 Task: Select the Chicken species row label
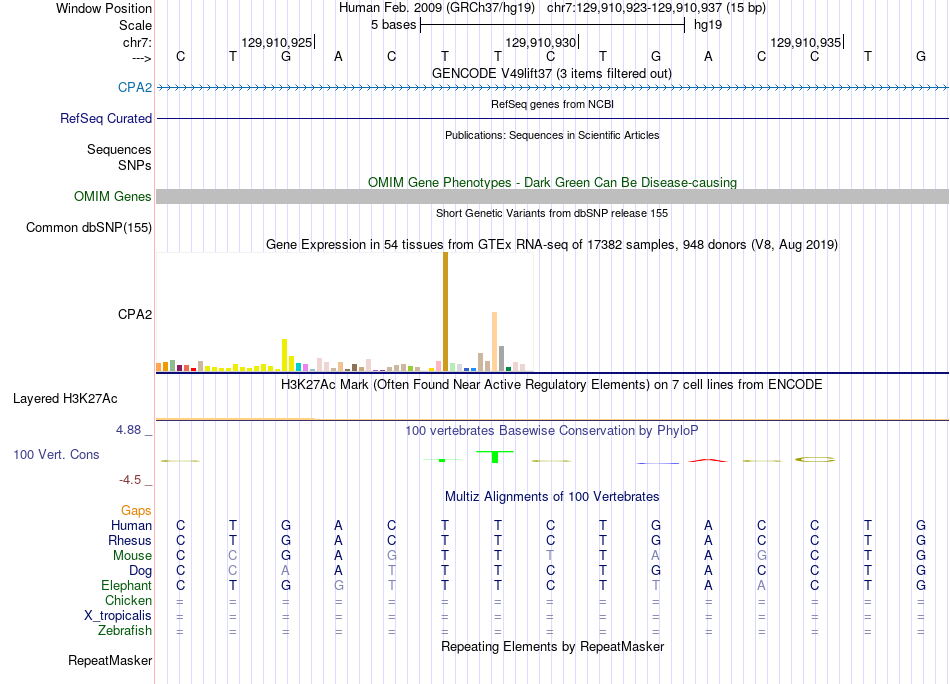click(x=128, y=600)
